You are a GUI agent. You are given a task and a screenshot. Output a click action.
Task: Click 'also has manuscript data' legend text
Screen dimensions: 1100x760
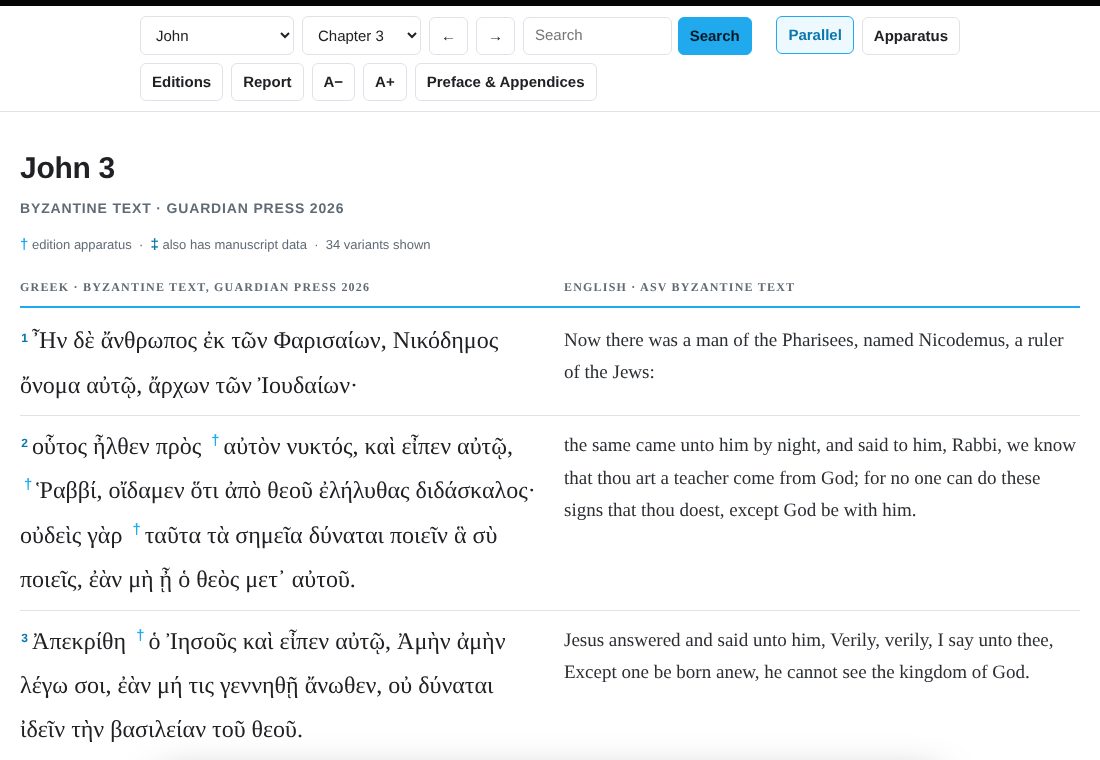click(234, 245)
